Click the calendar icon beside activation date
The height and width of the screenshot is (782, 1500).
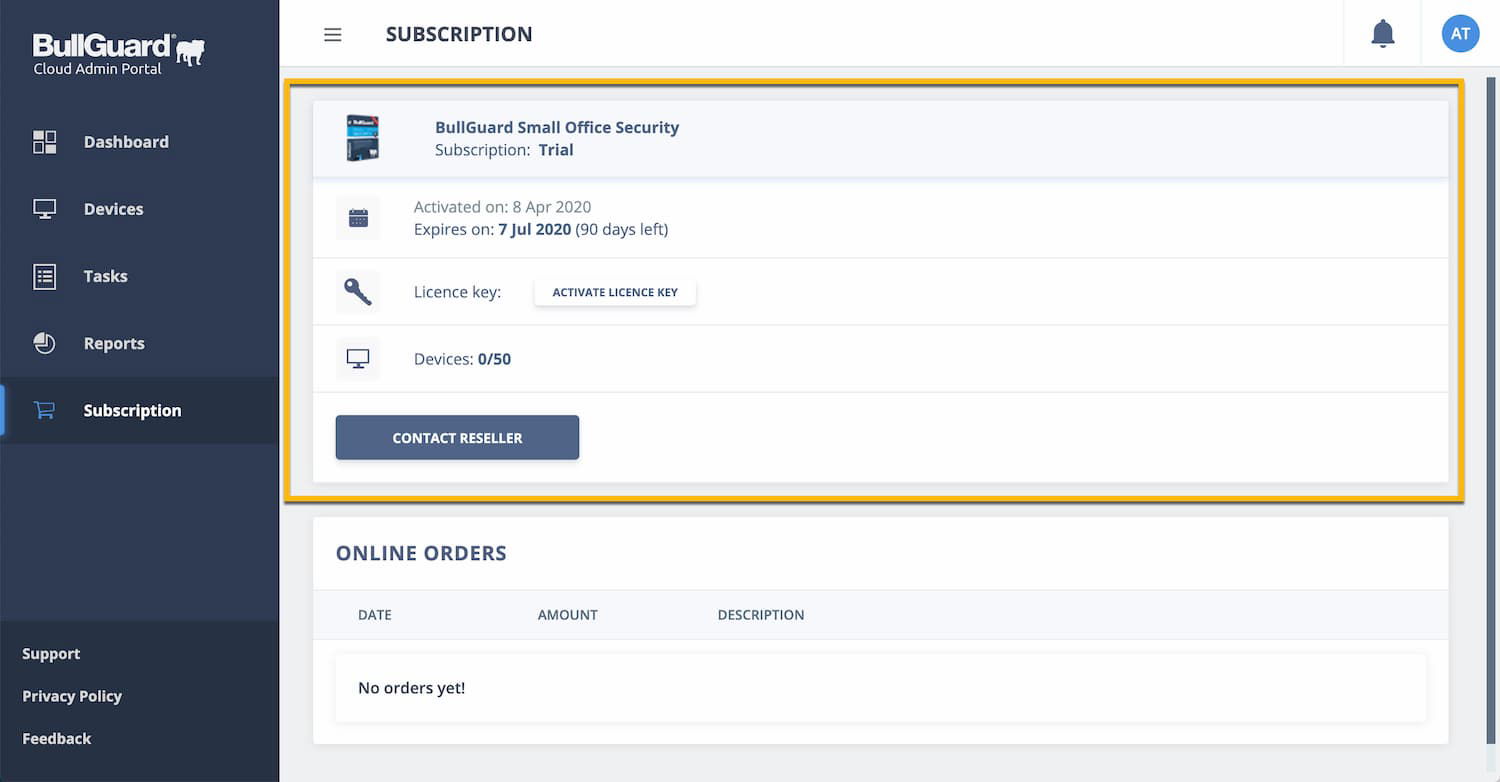tap(358, 218)
